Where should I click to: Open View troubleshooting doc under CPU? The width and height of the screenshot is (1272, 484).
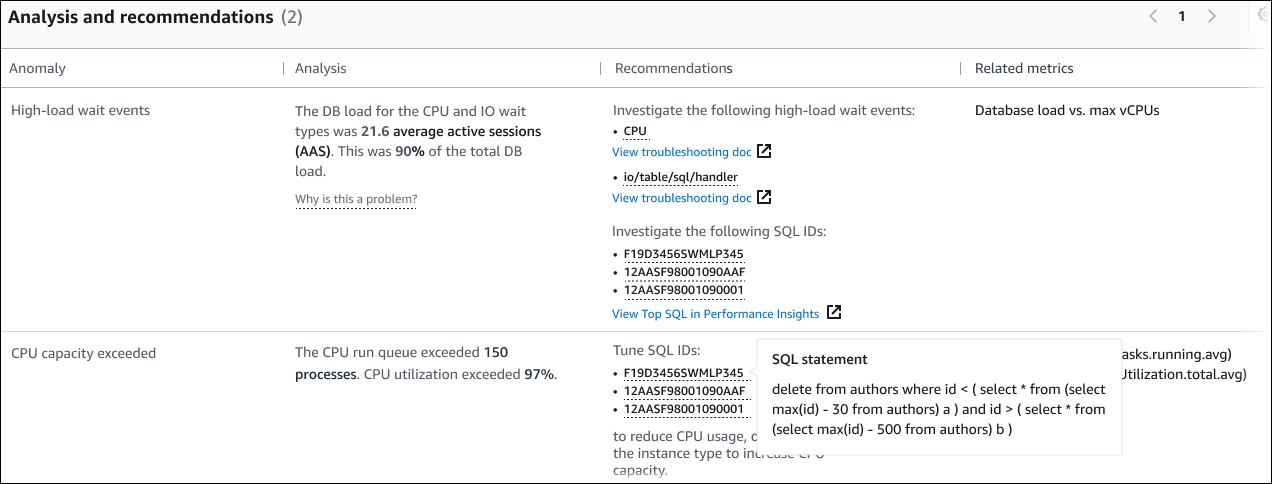(681, 152)
